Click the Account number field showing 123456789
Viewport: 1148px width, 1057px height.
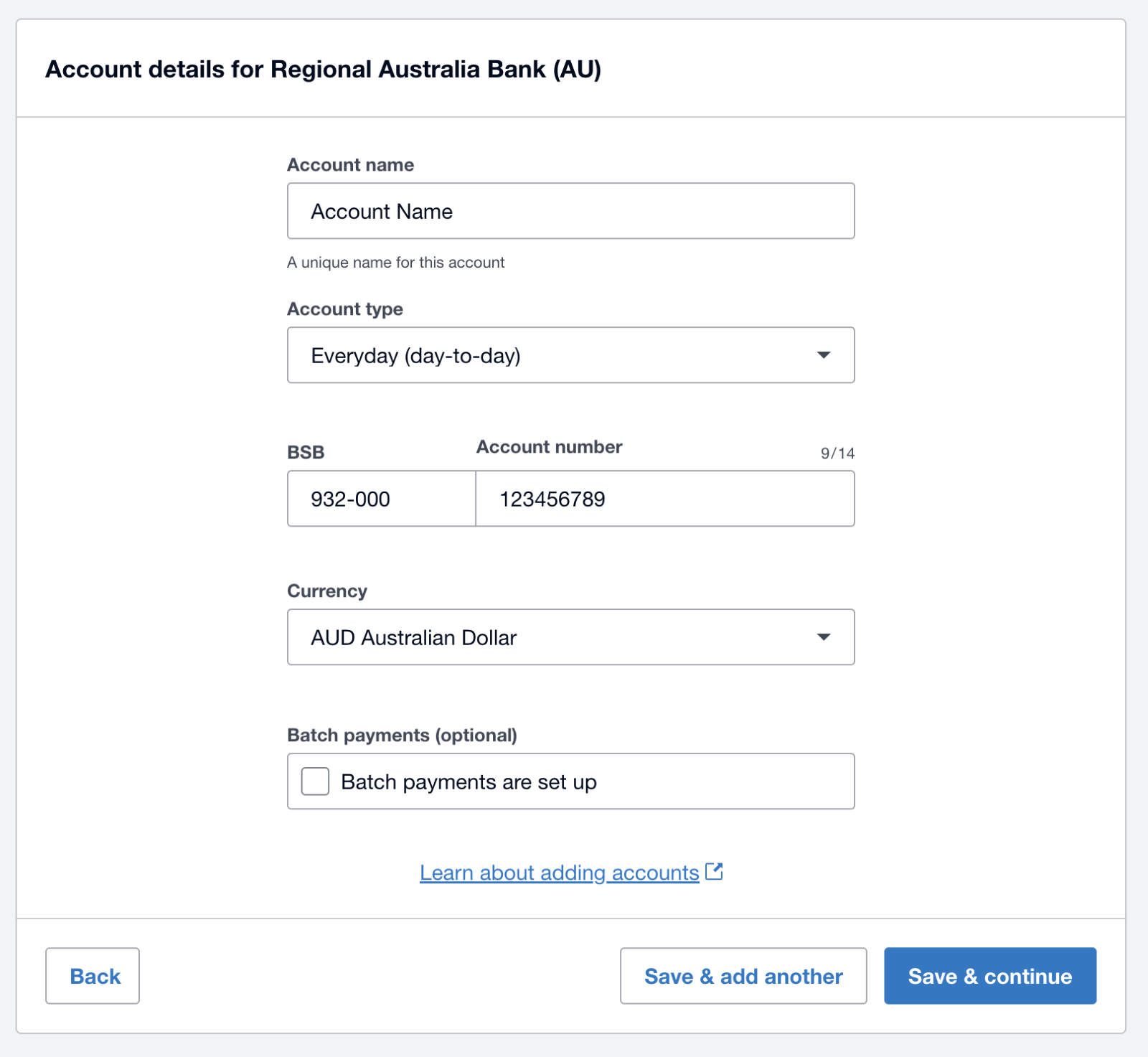[664, 499]
